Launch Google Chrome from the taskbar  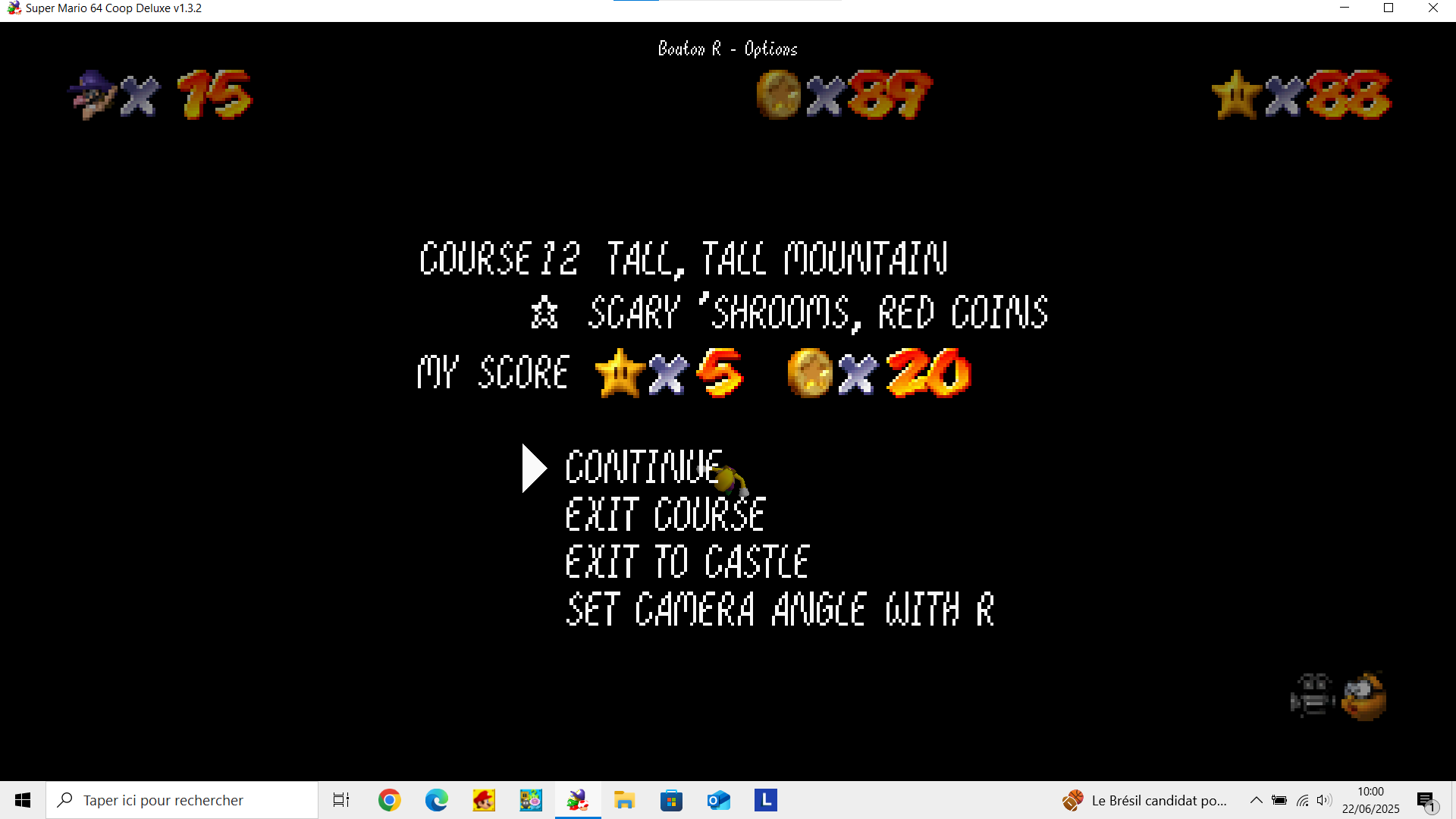click(390, 800)
